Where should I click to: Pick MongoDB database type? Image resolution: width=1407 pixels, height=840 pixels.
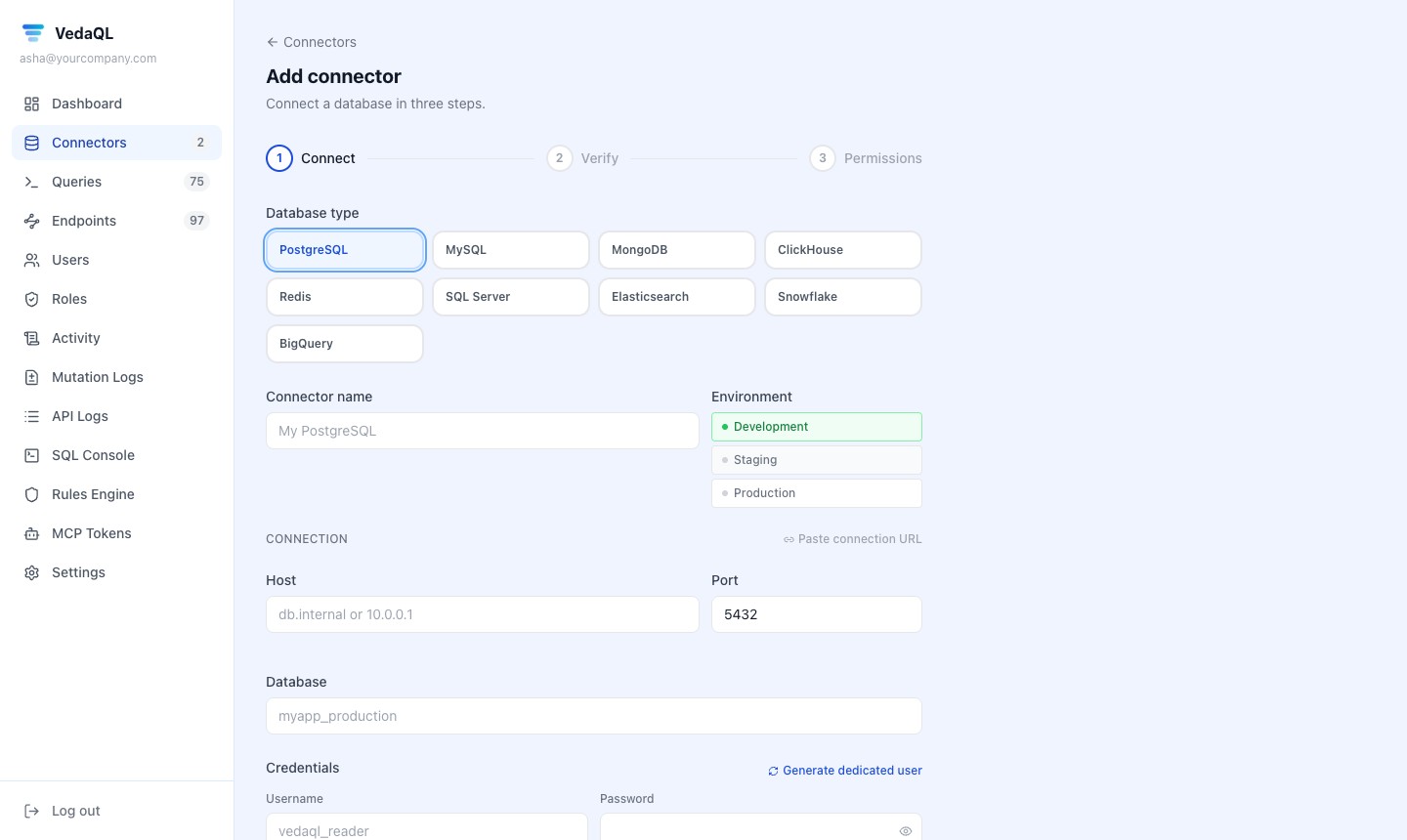[x=677, y=250]
